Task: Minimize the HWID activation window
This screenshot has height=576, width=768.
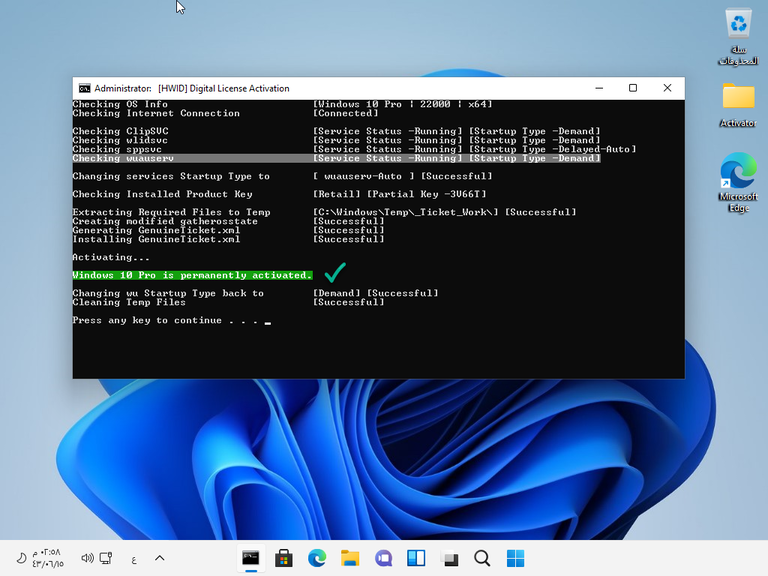Action: pos(599,88)
